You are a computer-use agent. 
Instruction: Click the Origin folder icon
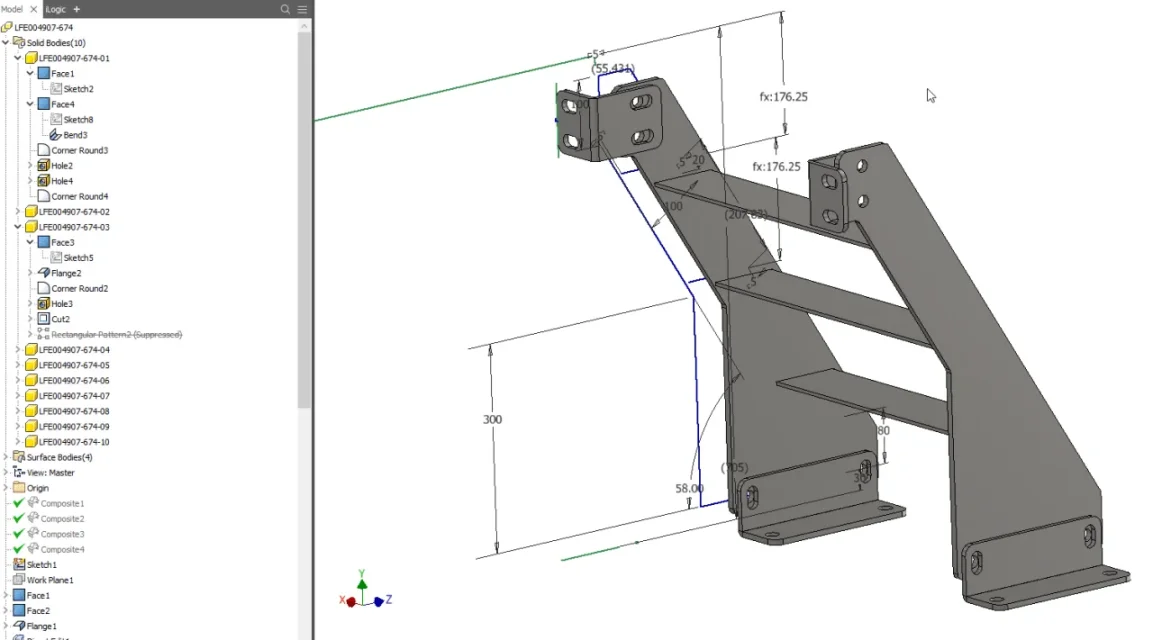19,488
